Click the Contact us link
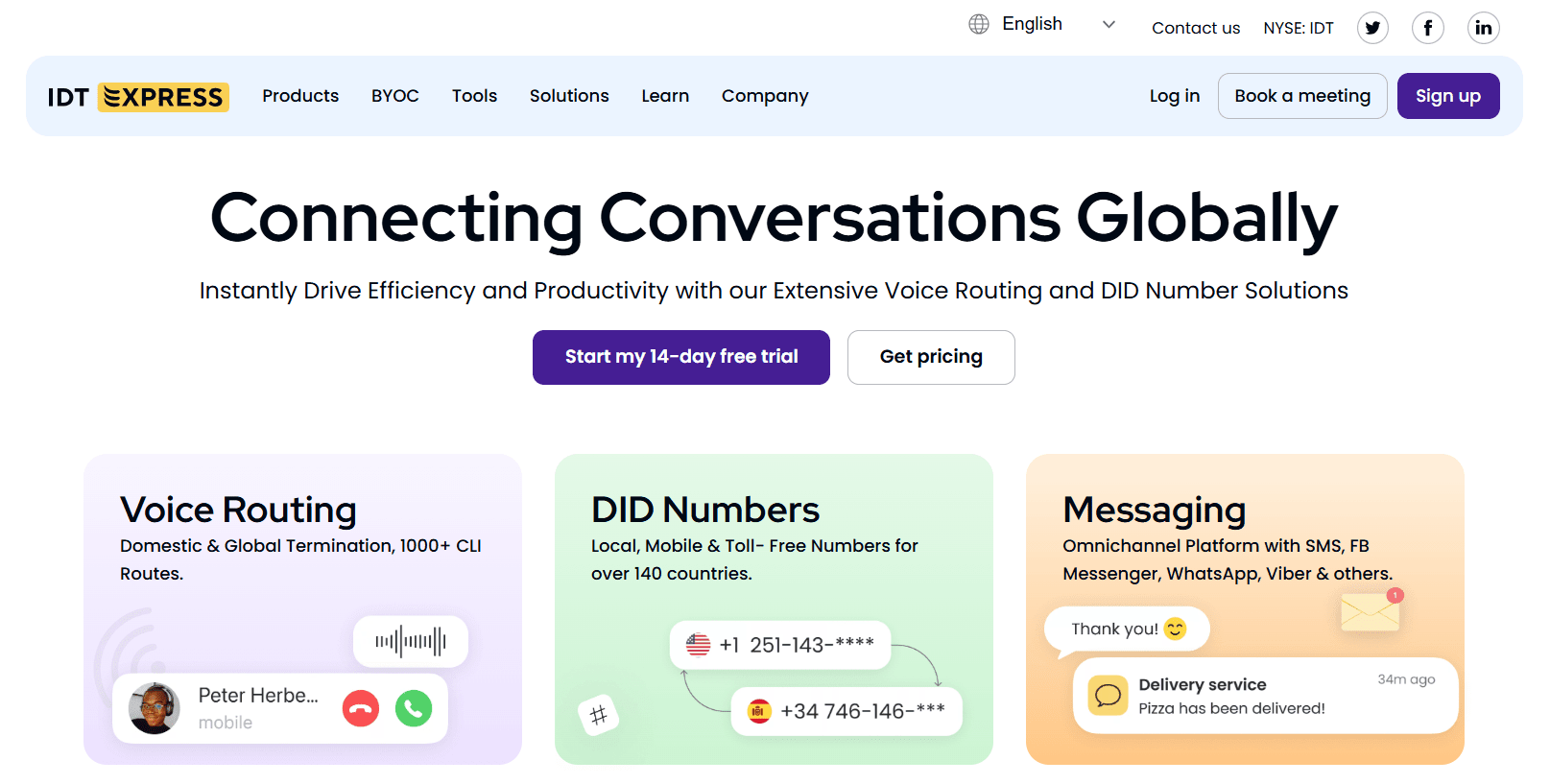The image size is (1550, 784). (x=1196, y=28)
